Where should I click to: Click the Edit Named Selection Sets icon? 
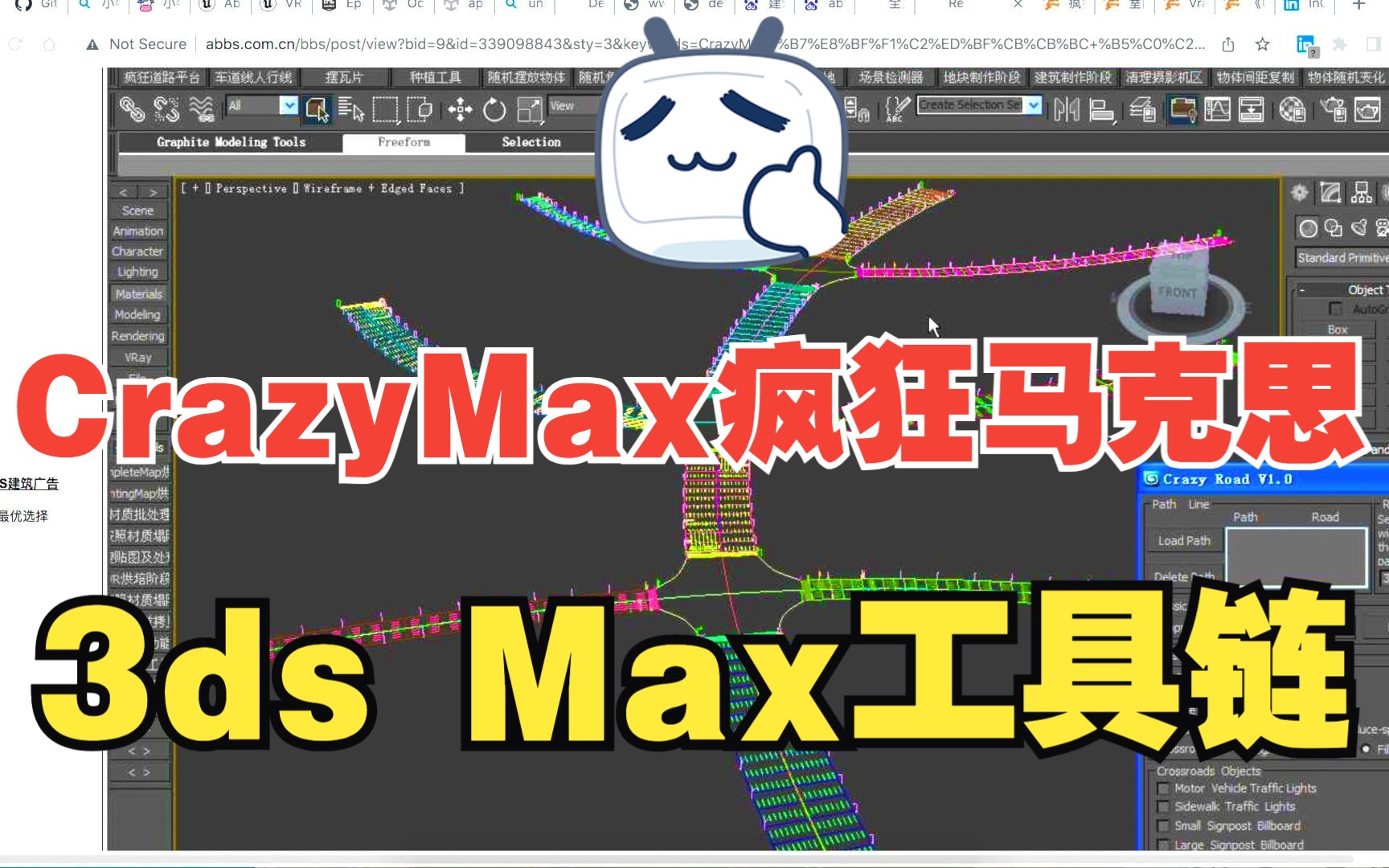coord(897,108)
